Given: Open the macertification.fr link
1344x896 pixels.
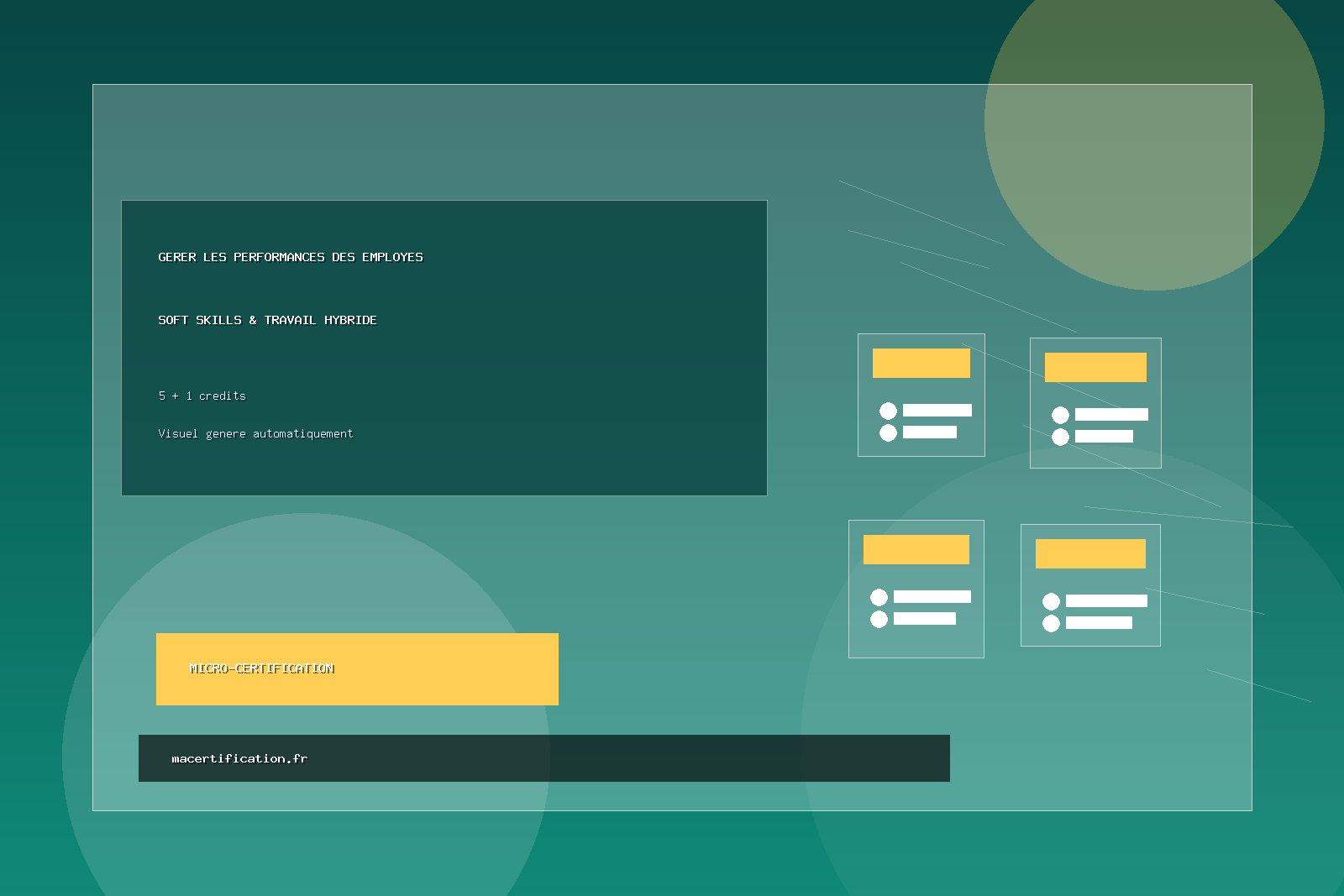Looking at the screenshot, I should click(239, 758).
